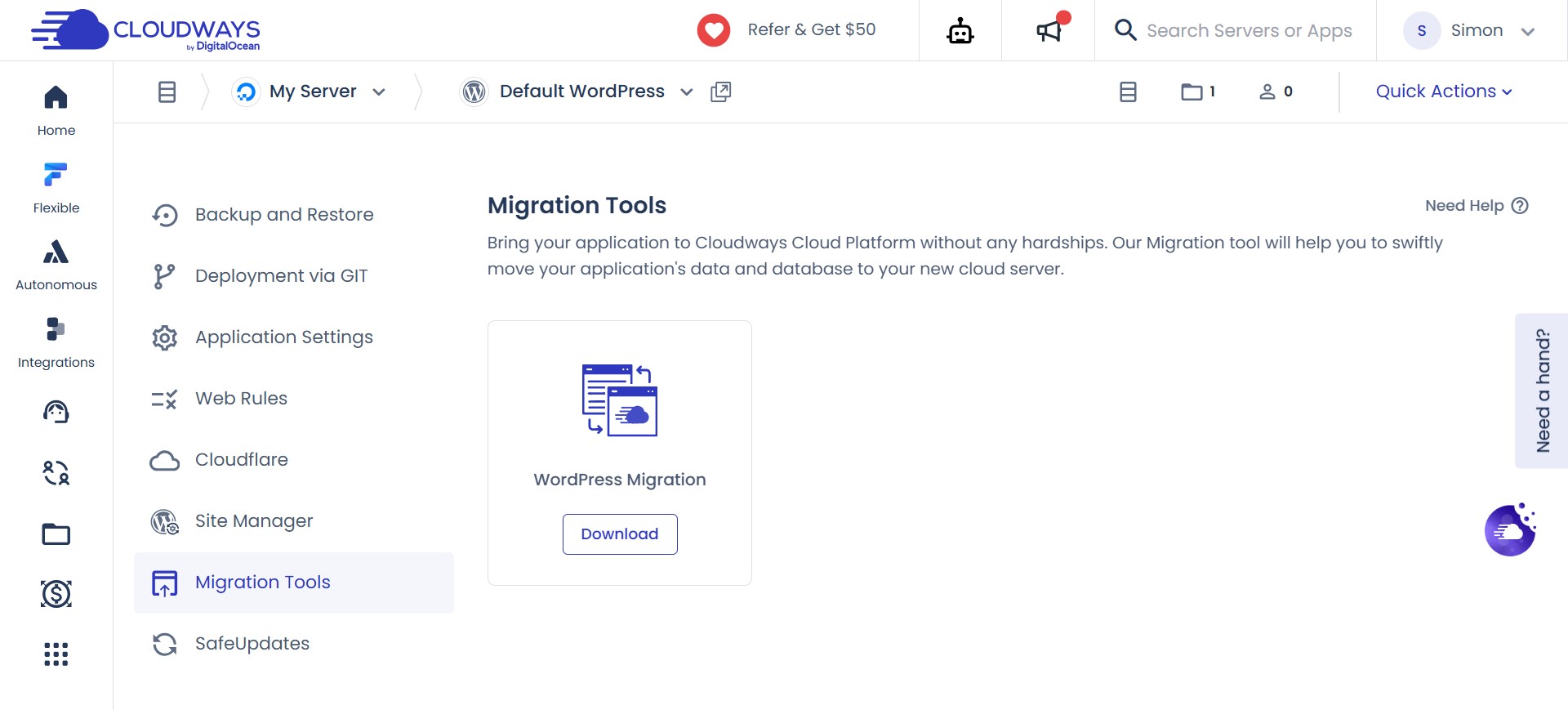Click the server icon near Quick Actions
Image resolution: width=1568 pixels, height=710 pixels.
coord(1128,92)
